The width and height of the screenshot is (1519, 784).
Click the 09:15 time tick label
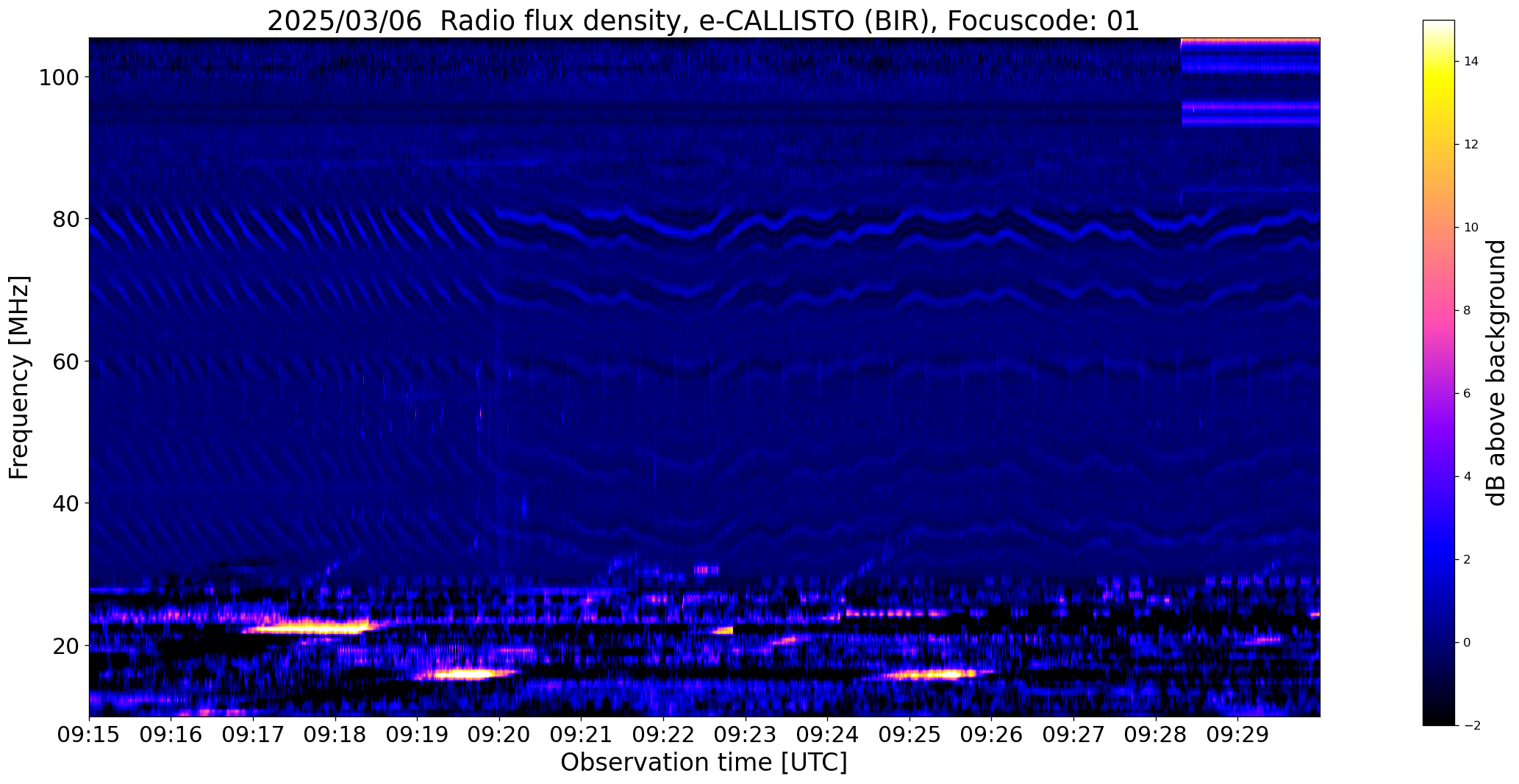pyautogui.click(x=89, y=735)
